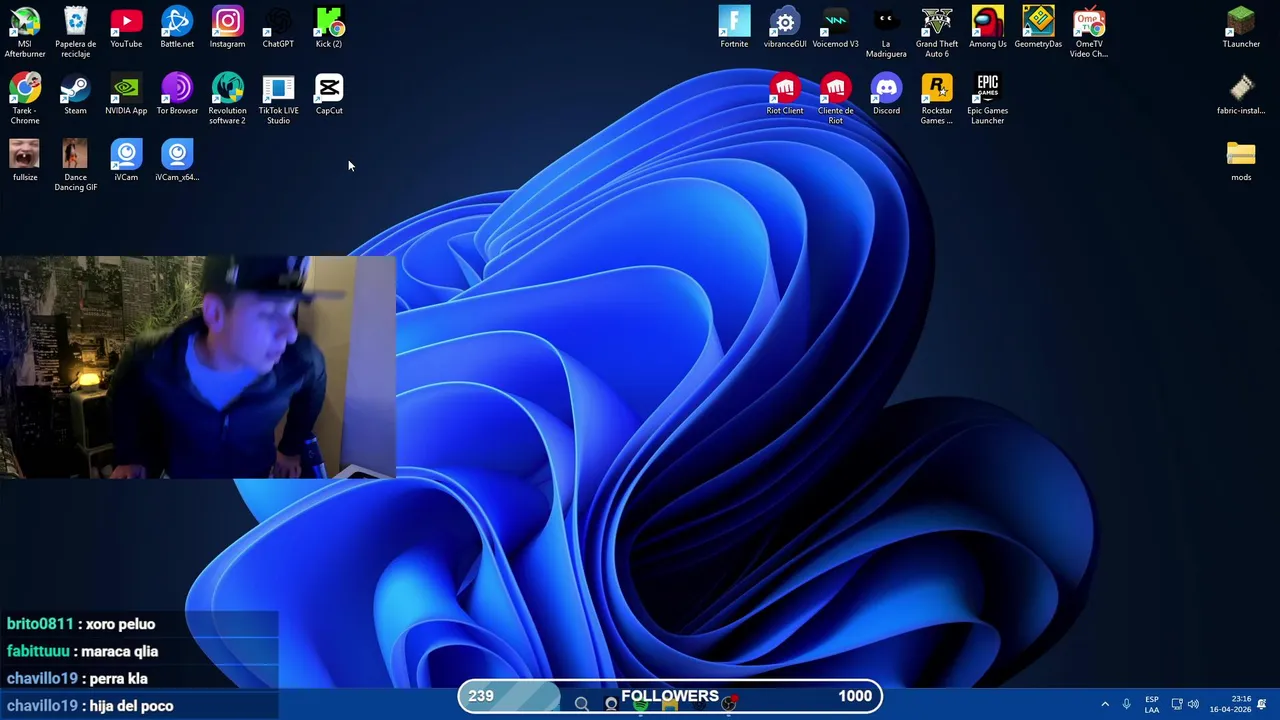Click the tray microphone icon
This screenshot has width=1280, height=720.
click(x=1126, y=704)
